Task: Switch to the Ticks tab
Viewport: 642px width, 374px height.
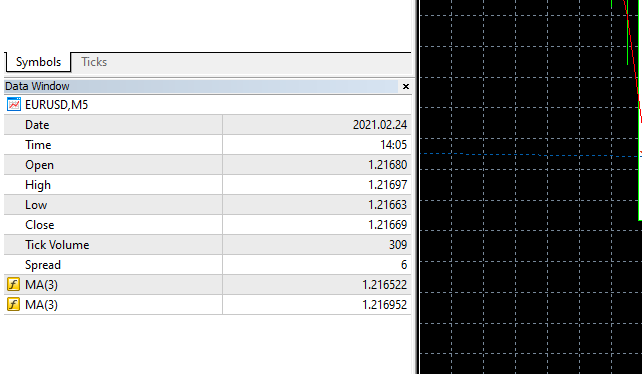Action: [x=94, y=62]
